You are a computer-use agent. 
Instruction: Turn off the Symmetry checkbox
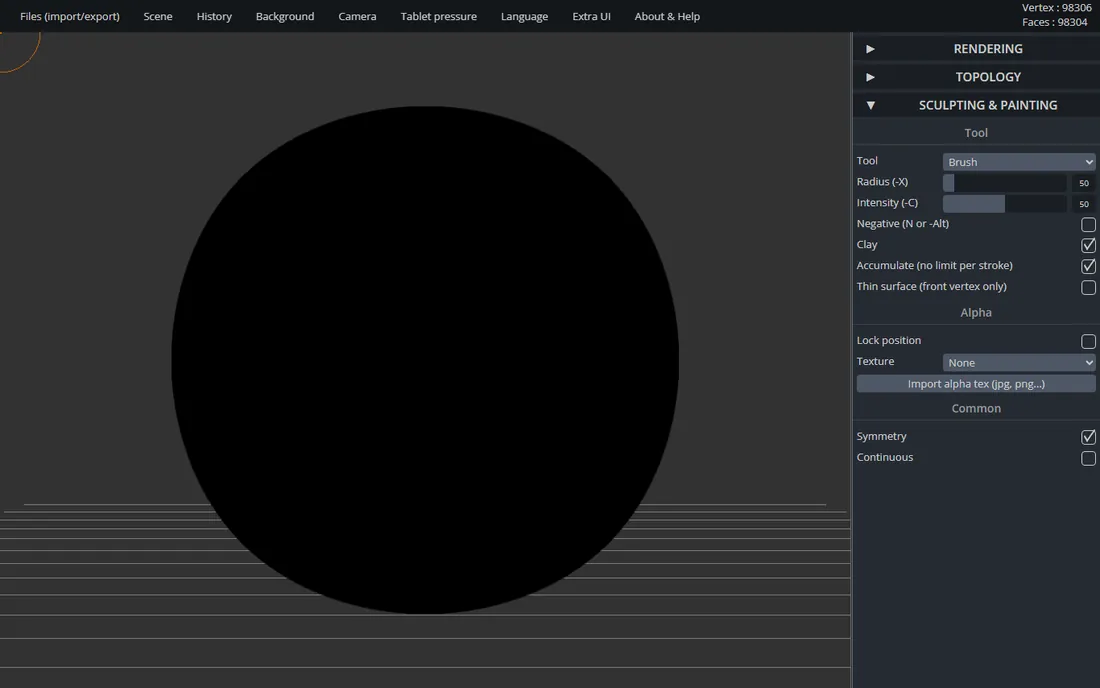click(1088, 437)
